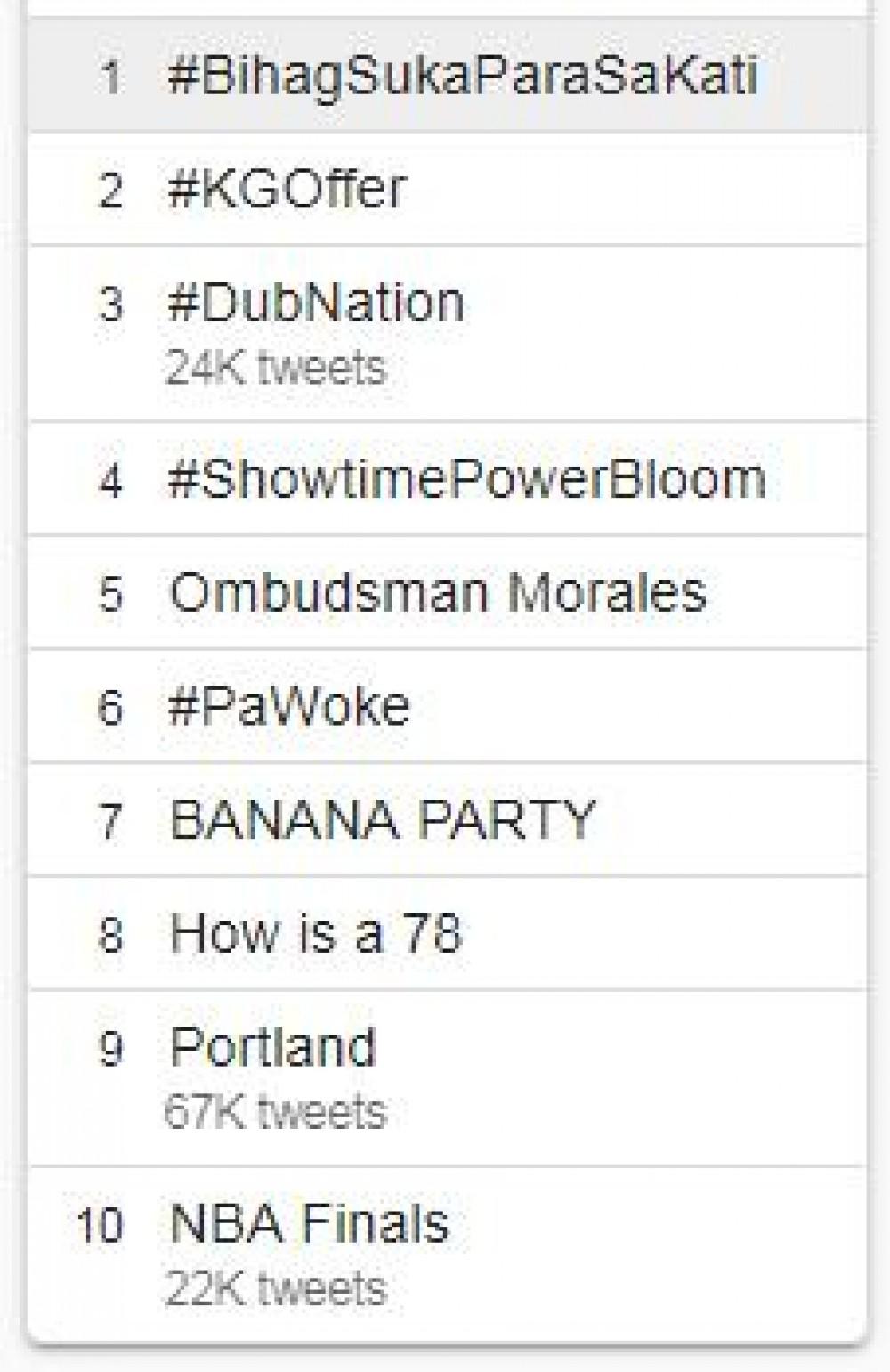Select the "How is a 78" trend

coord(316,933)
